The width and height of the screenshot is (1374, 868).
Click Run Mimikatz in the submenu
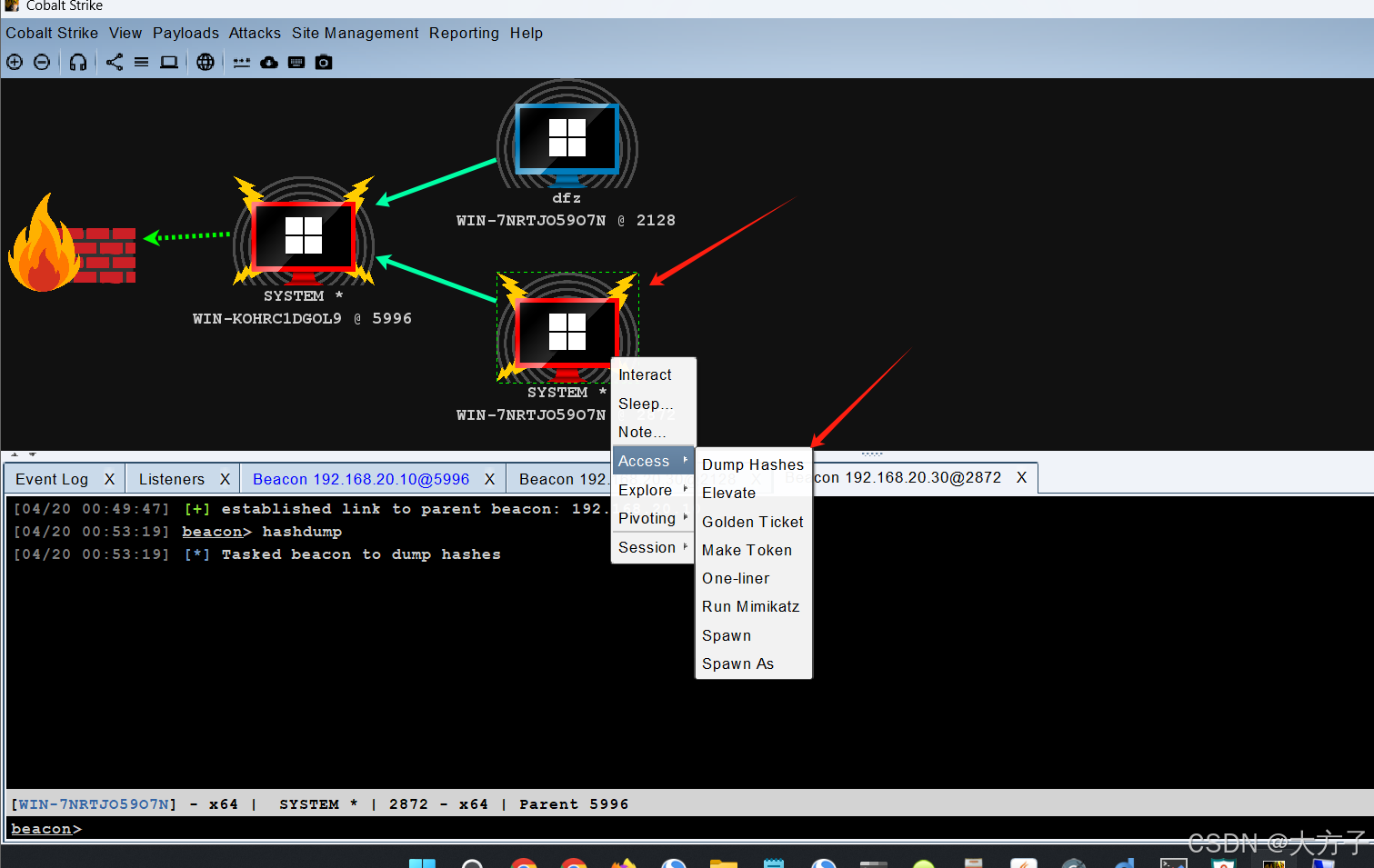[753, 606]
